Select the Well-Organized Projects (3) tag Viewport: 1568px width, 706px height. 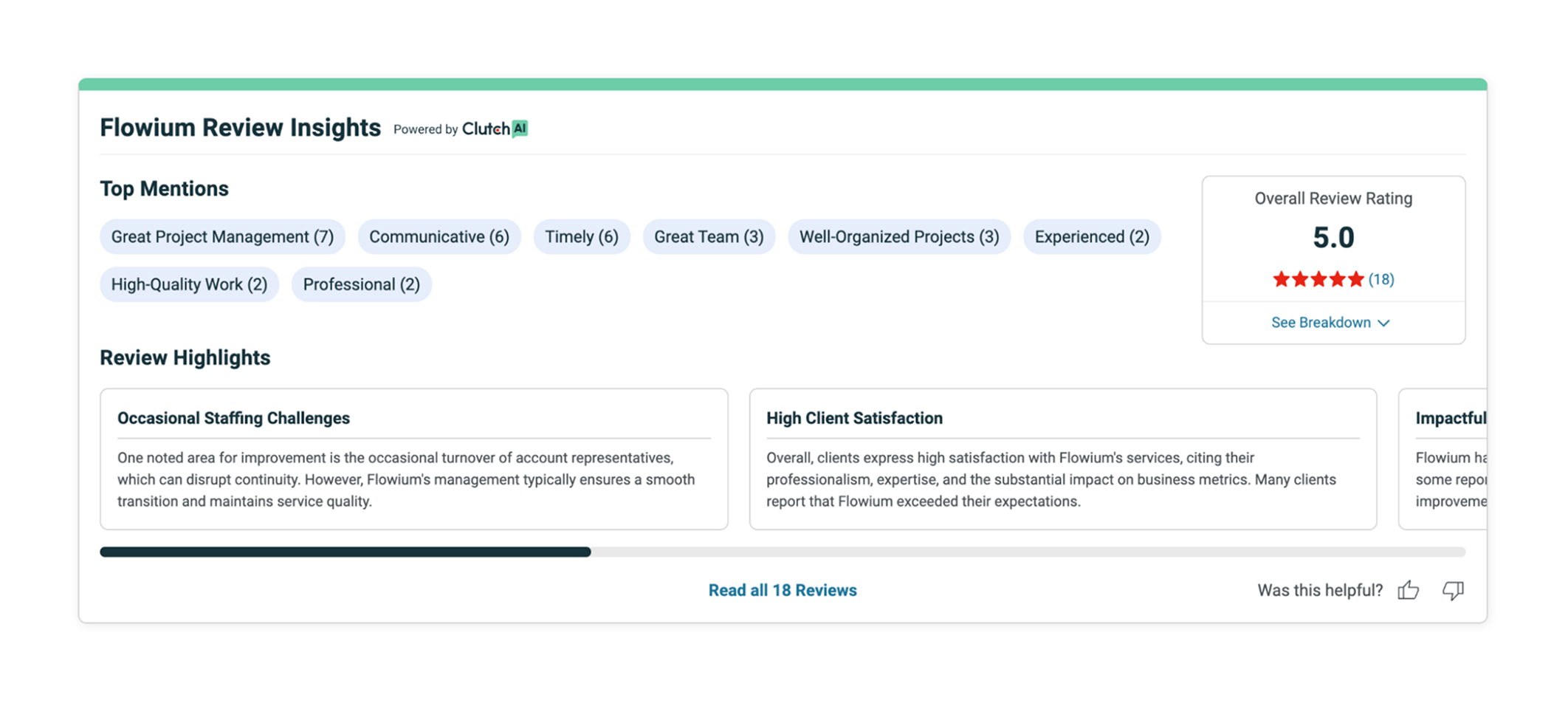[899, 236]
